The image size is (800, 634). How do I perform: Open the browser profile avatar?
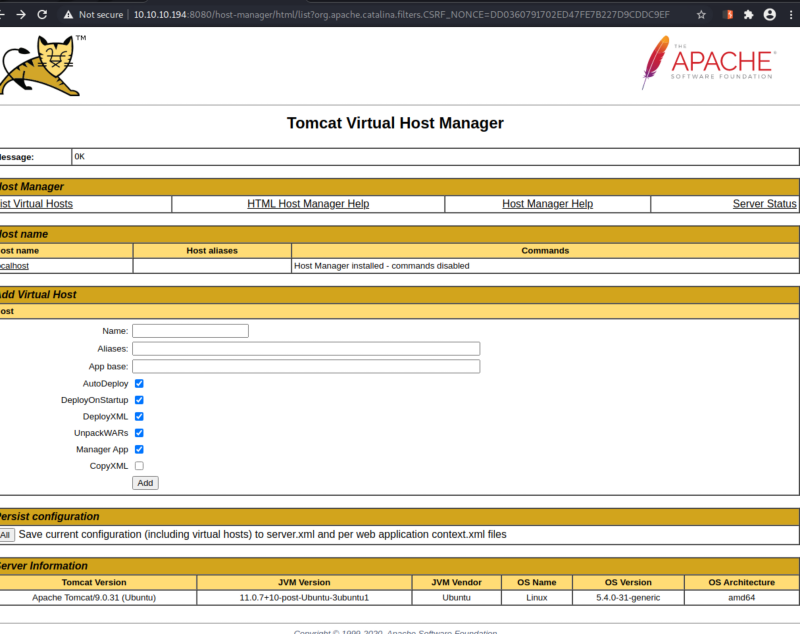[770, 15]
